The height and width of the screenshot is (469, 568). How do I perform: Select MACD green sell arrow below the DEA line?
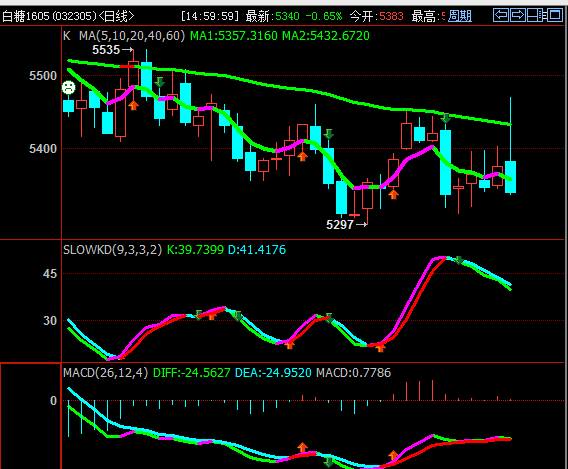point(329,462)
